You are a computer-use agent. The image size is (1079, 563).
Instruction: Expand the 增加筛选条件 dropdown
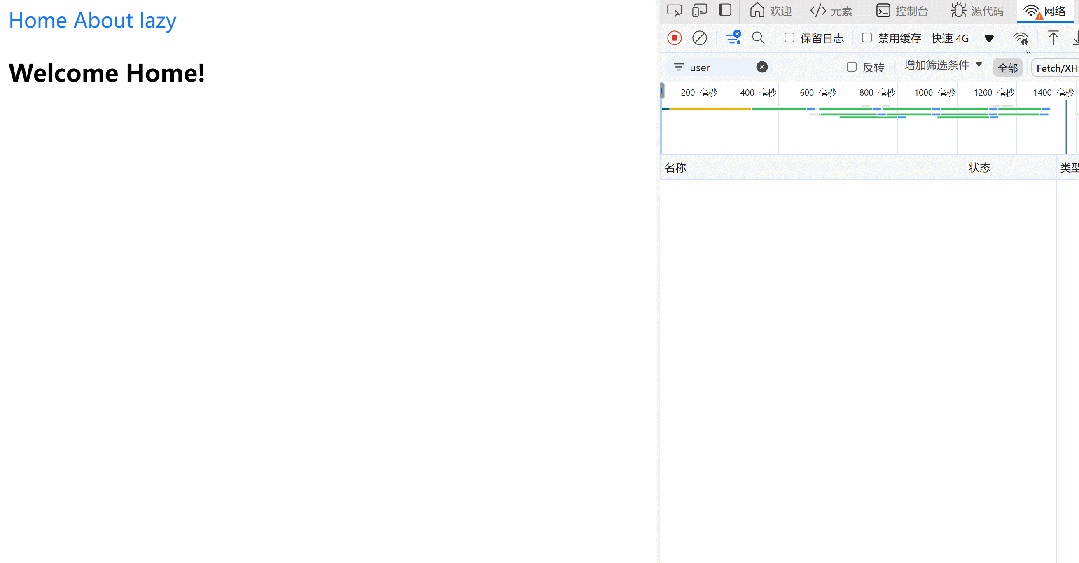943,65
